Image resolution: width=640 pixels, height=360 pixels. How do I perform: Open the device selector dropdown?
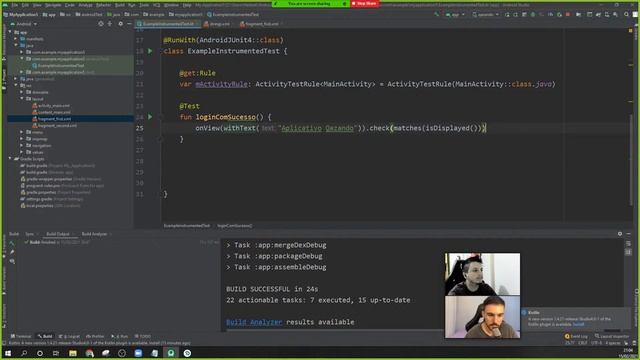485,14
